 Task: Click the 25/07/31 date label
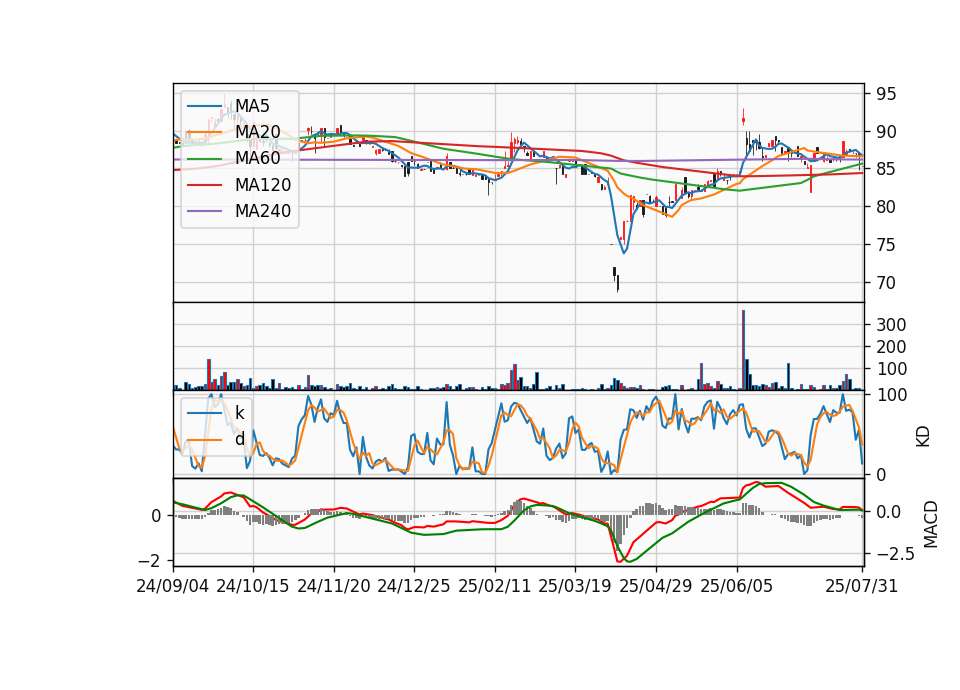pyautogui.click(x=861, y=586)
